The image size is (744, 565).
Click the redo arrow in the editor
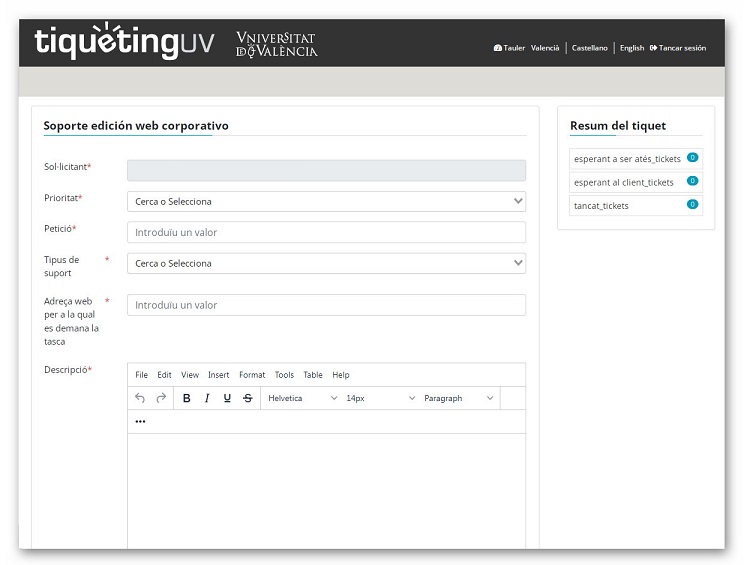point(161,398)
